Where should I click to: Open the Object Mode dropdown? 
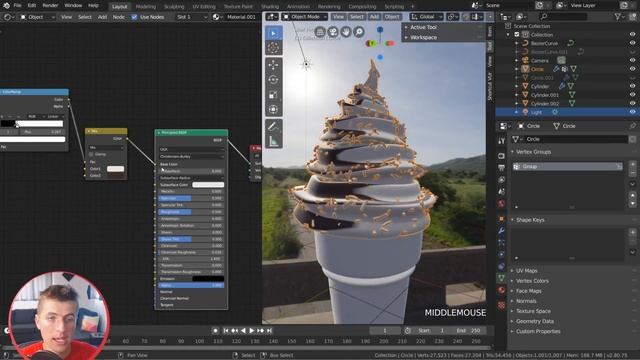tap(304, 17)
